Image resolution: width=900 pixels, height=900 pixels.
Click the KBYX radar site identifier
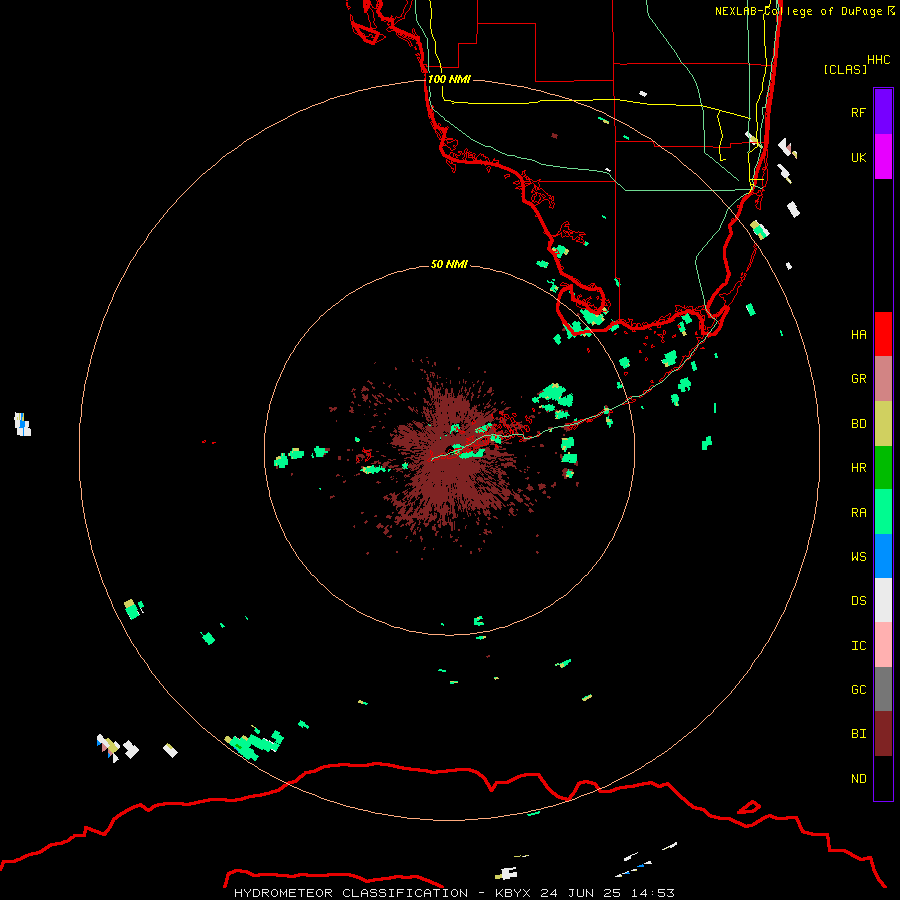click(513, 893)
